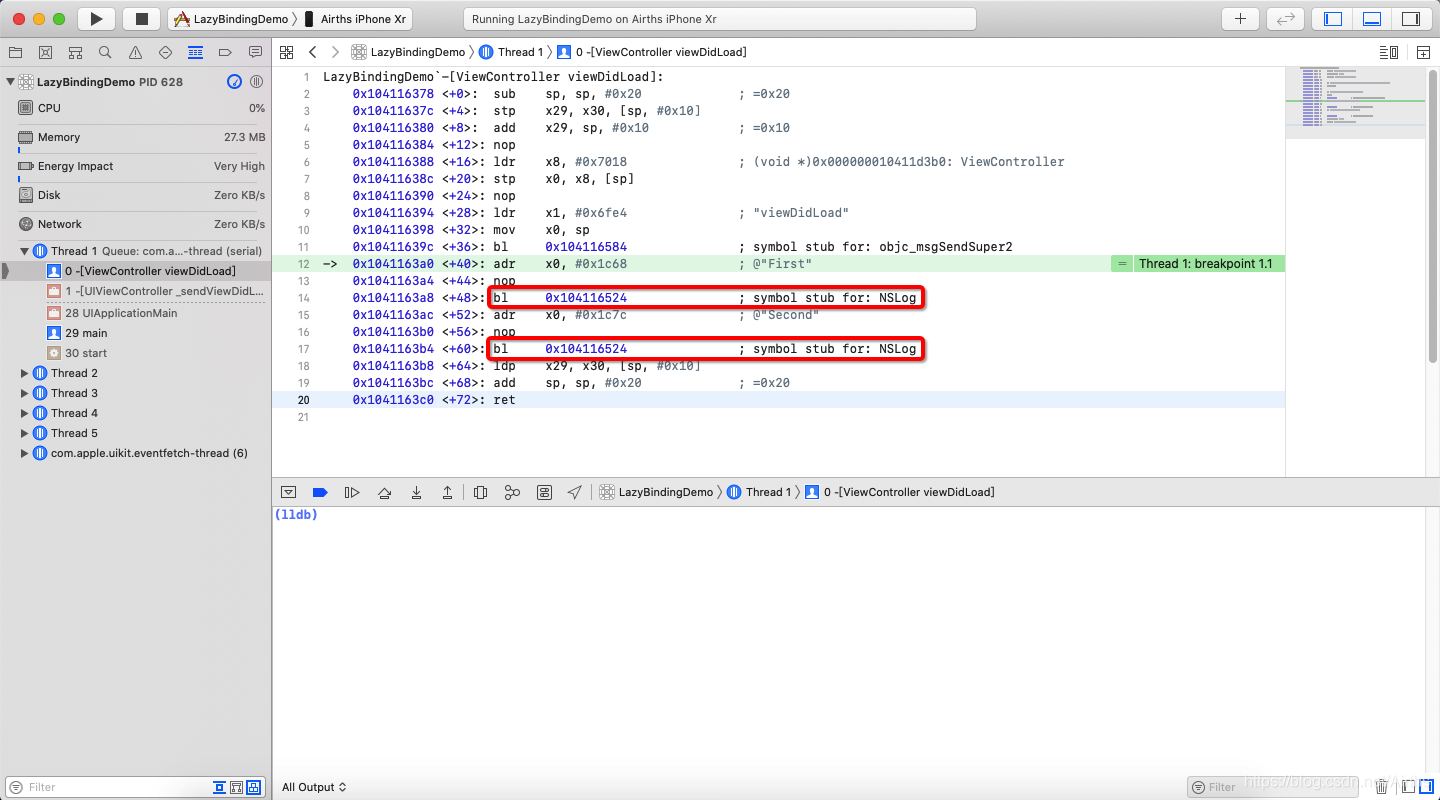The image size is (1440, 800).
Task: Collapse the LazyBindingDemo PID 628 process
Action: pyautogui.click(x=11, y=82)
